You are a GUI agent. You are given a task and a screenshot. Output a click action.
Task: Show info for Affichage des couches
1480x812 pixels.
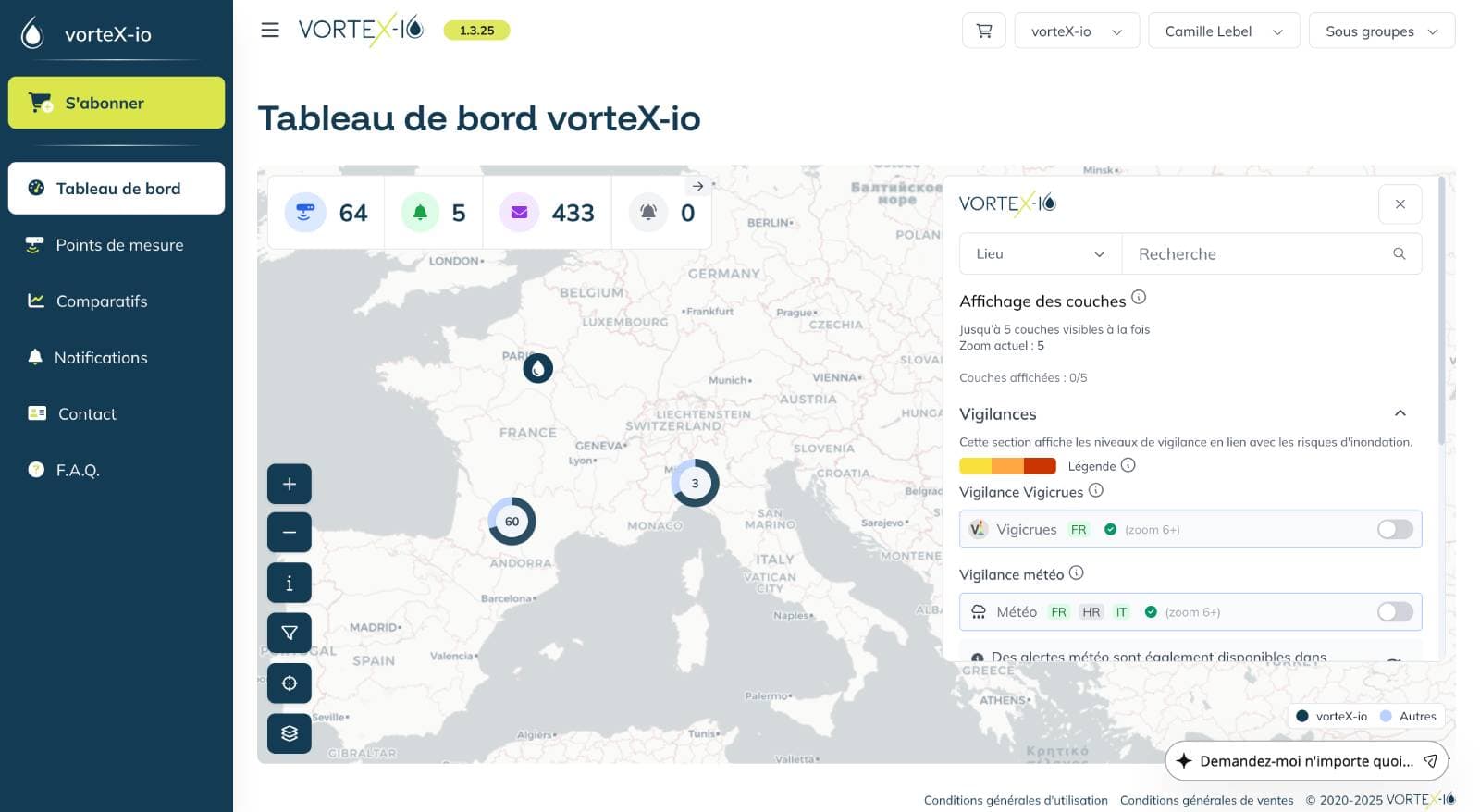point(1139,297)
